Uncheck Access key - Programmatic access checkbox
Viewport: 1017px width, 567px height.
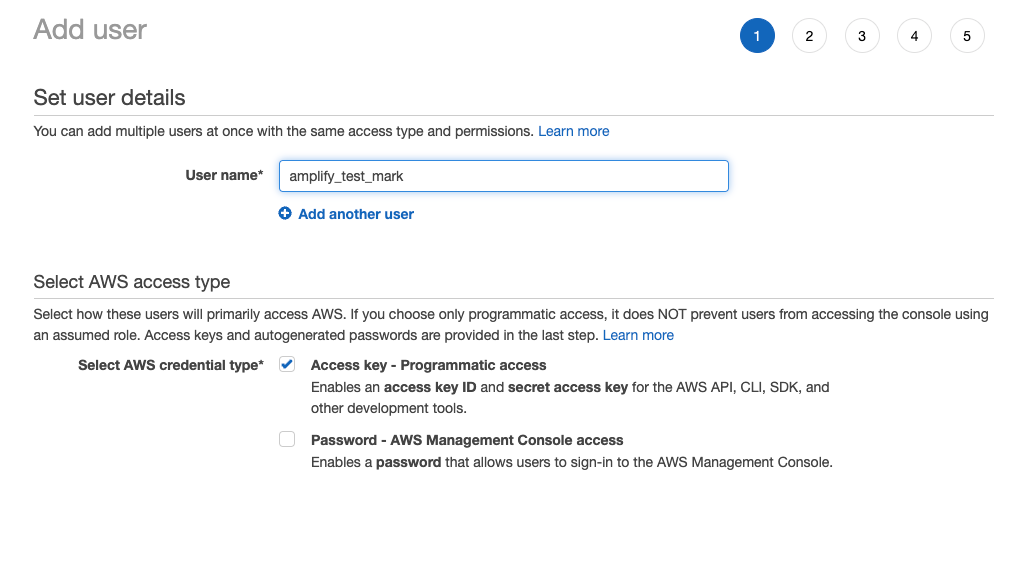pos(287,364)
